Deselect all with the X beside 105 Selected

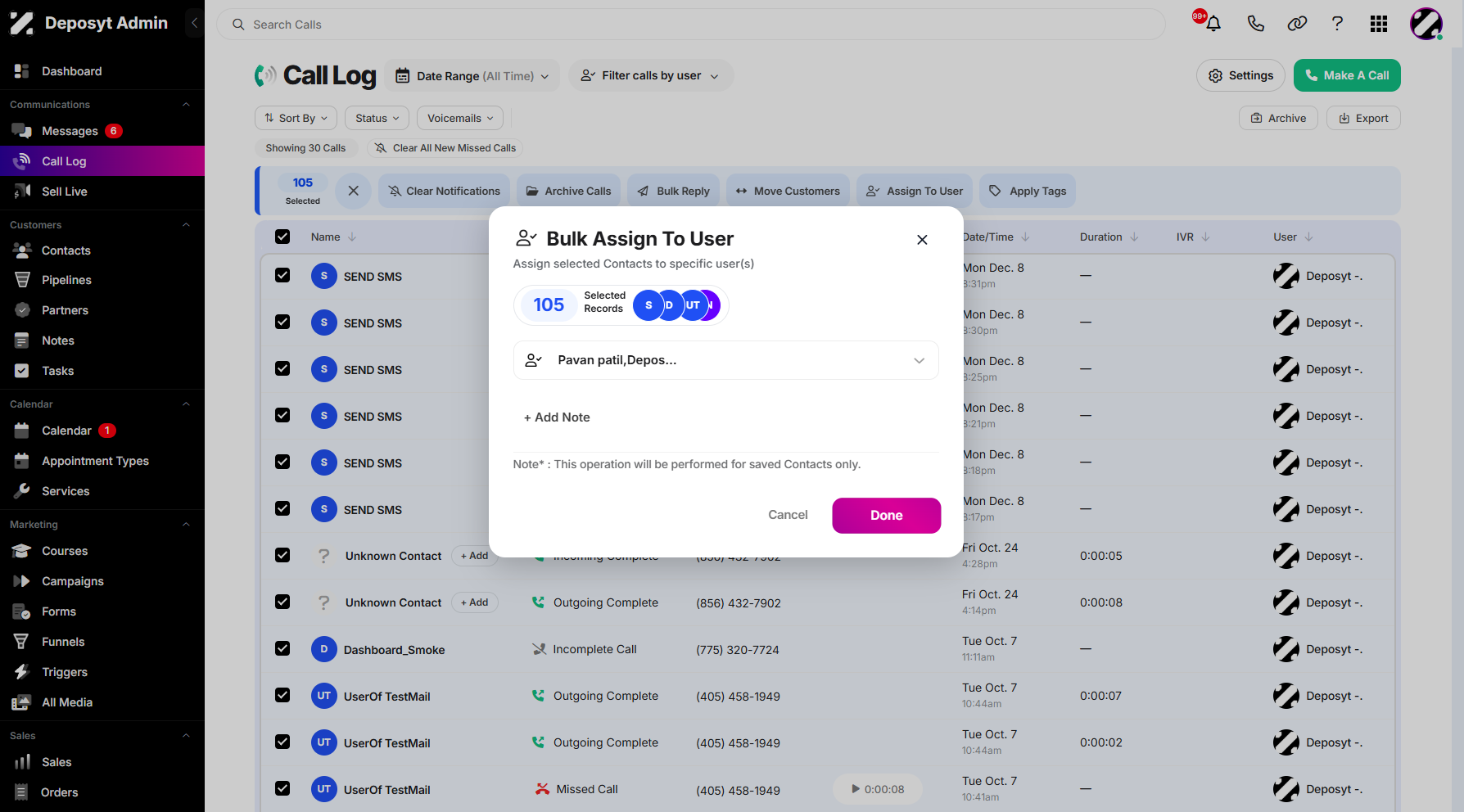pyautogui.click(x=354, y=191)
